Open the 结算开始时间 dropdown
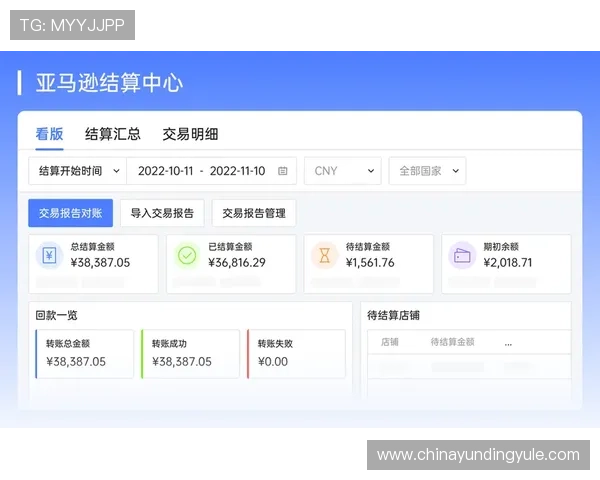 point(78,171)
